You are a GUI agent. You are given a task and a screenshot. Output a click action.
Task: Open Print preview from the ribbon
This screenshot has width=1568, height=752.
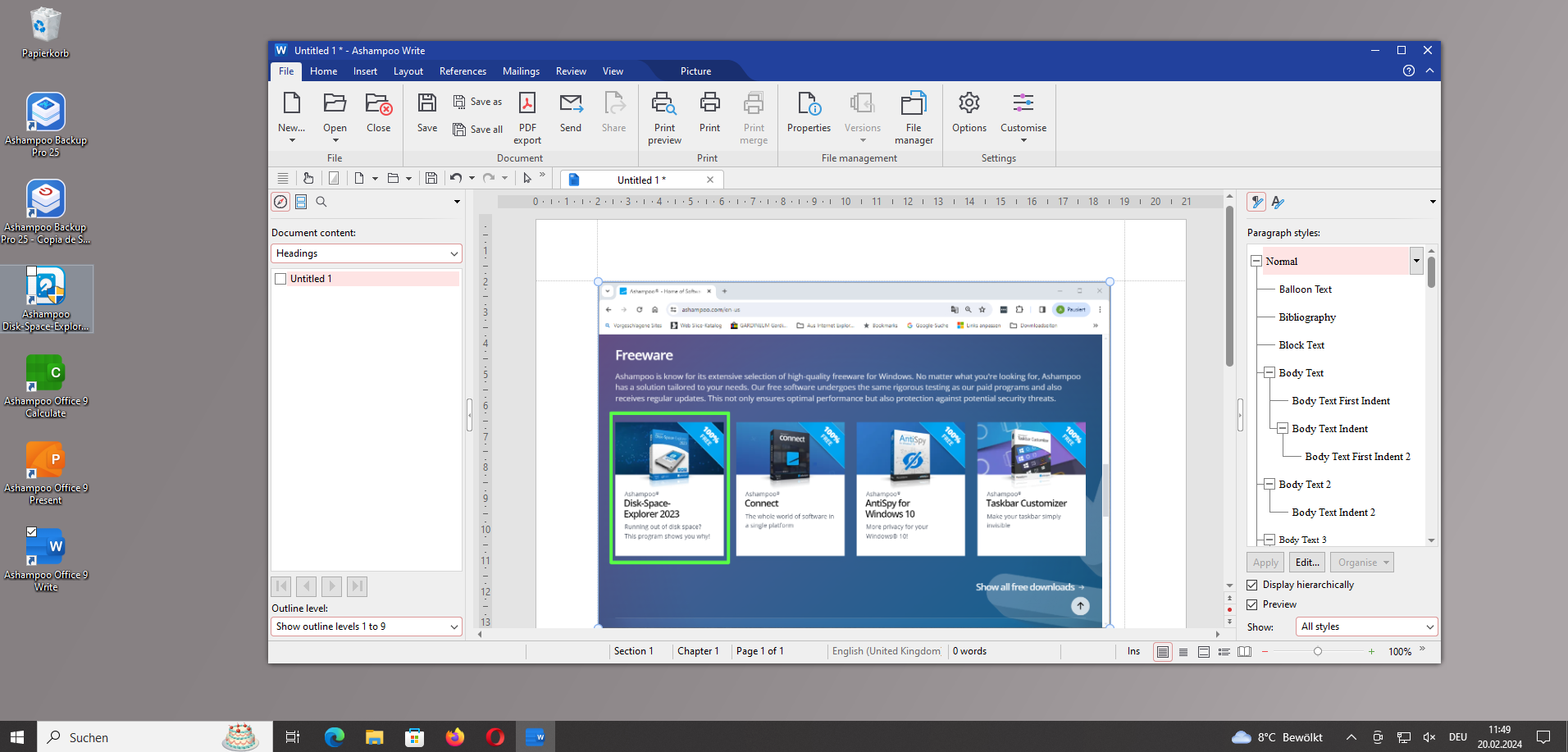coord(664,117)
